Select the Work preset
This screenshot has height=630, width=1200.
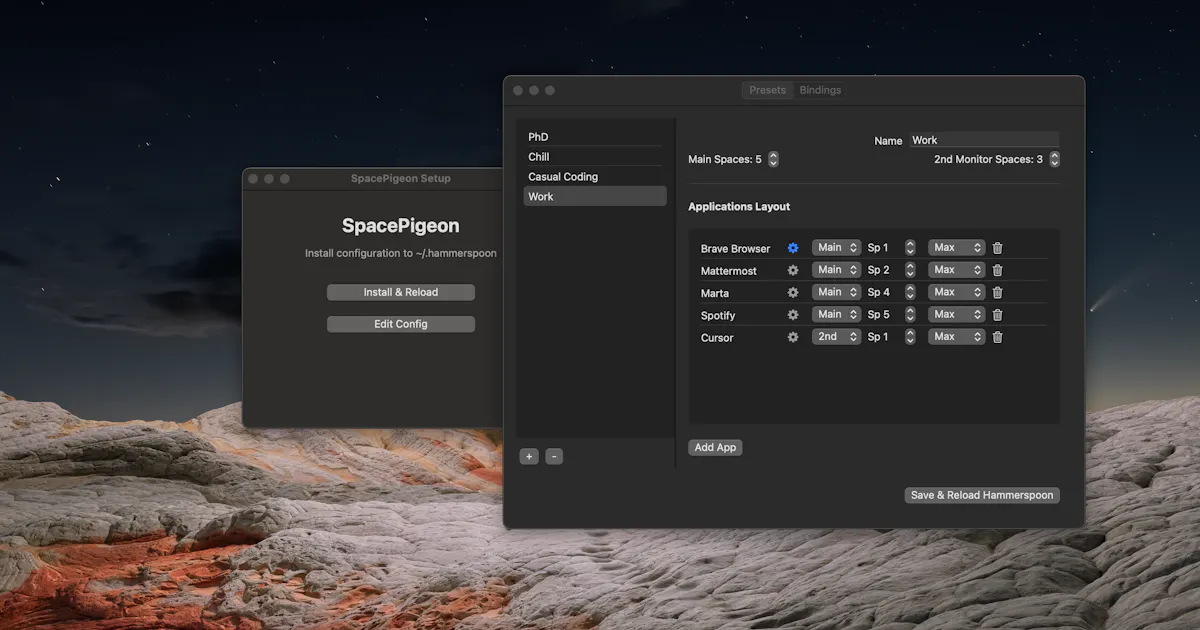[x=595, y=197]
